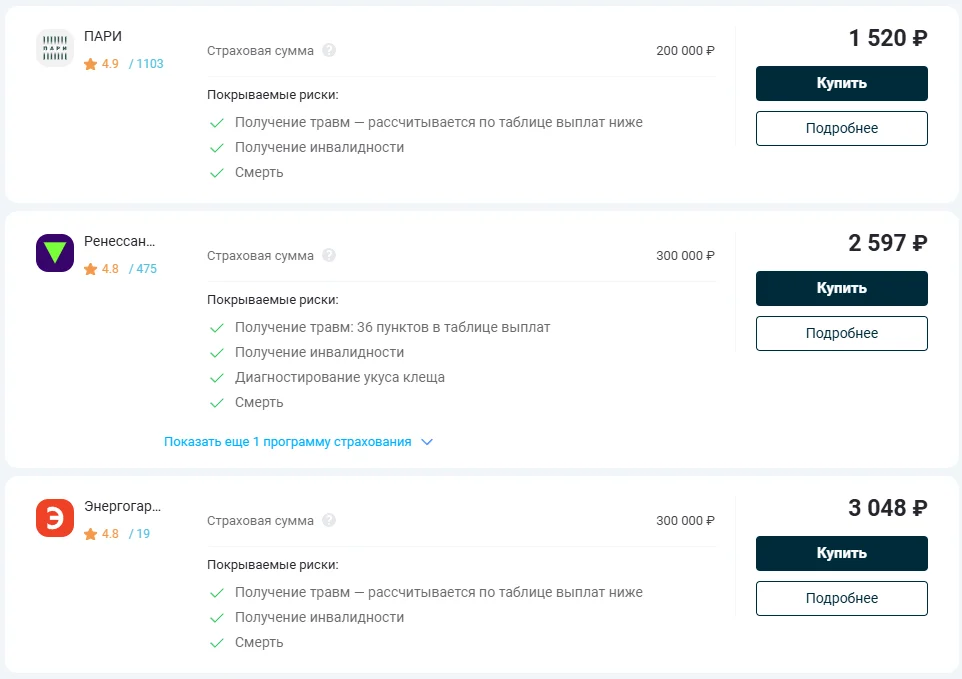Screen dimensions: 962x679
Task: Open the 19 reviews link for Энергогарант
Action: [x=139, y=534]
